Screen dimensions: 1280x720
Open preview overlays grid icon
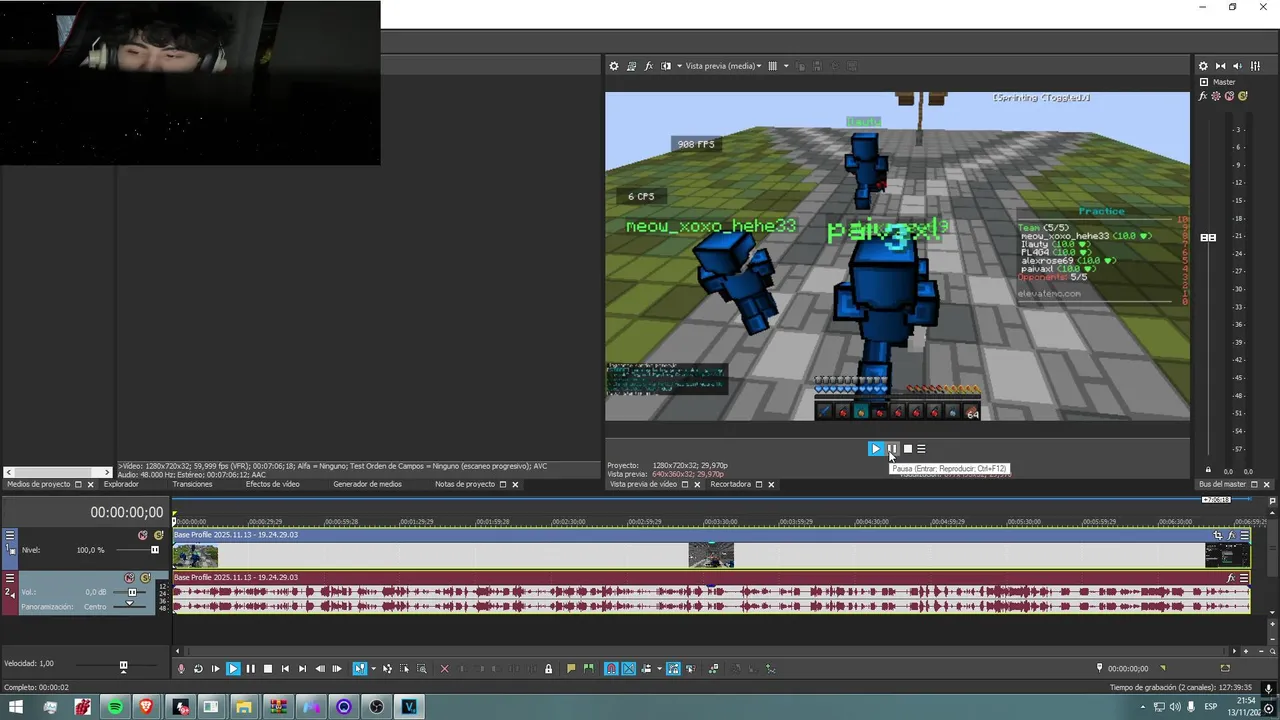click(772, 66)
